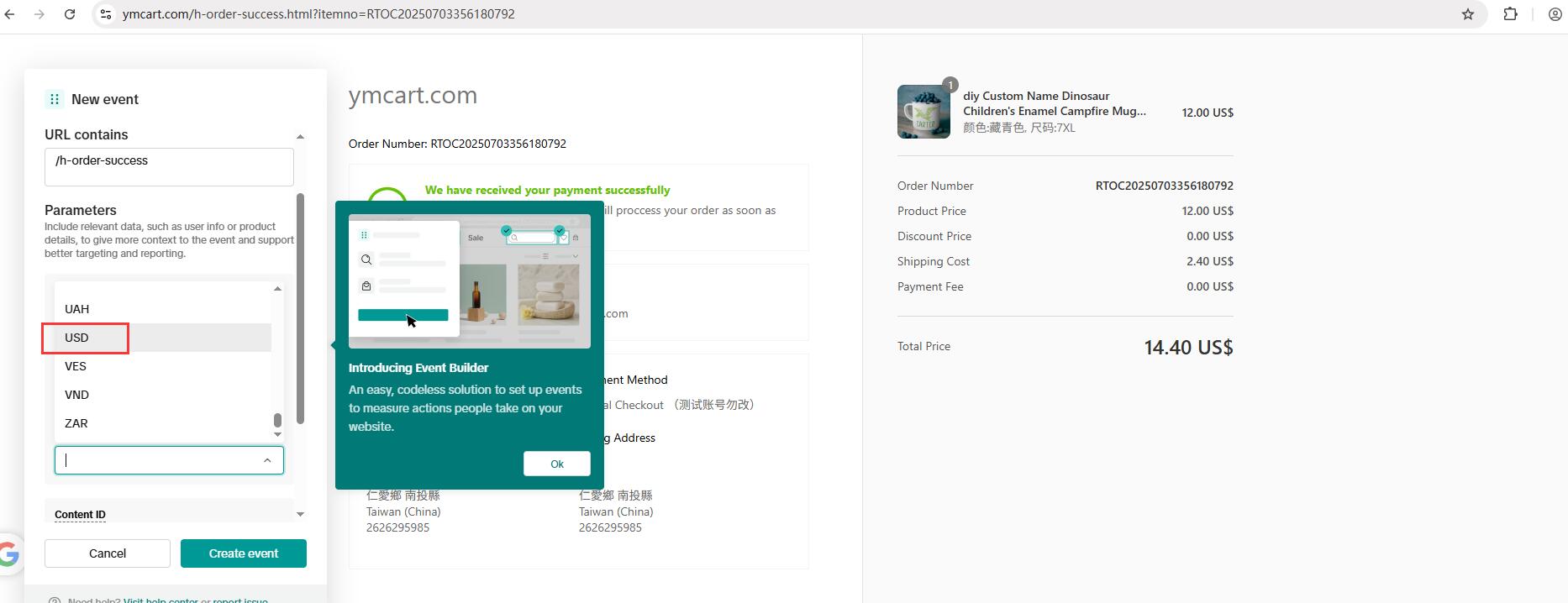
Task: Click the Shipping Cost 2.40 US$ value
Action: click(1210, 261)
